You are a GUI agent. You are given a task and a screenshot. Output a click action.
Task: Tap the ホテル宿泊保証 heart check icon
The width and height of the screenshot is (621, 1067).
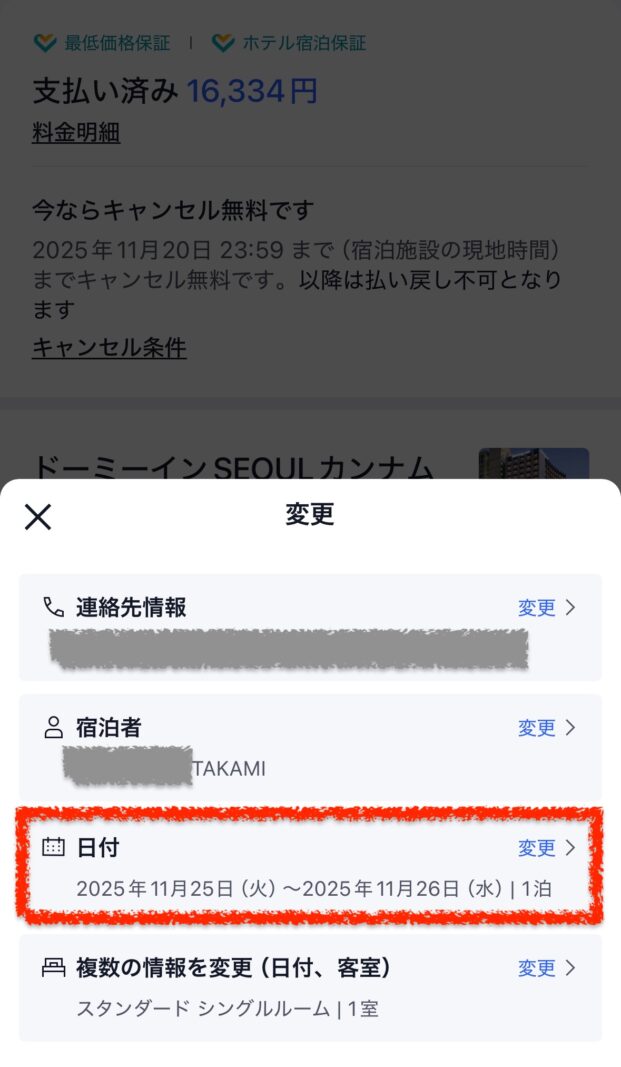pos(222,44)
